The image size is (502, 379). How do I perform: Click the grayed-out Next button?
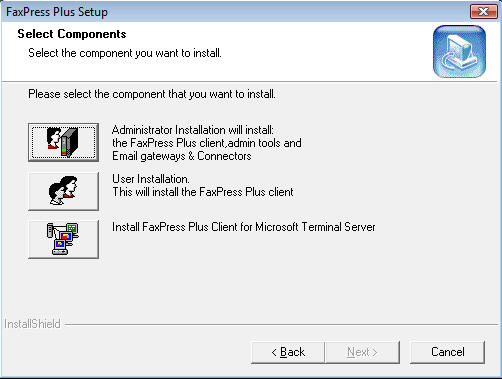[x=362, y=352]
